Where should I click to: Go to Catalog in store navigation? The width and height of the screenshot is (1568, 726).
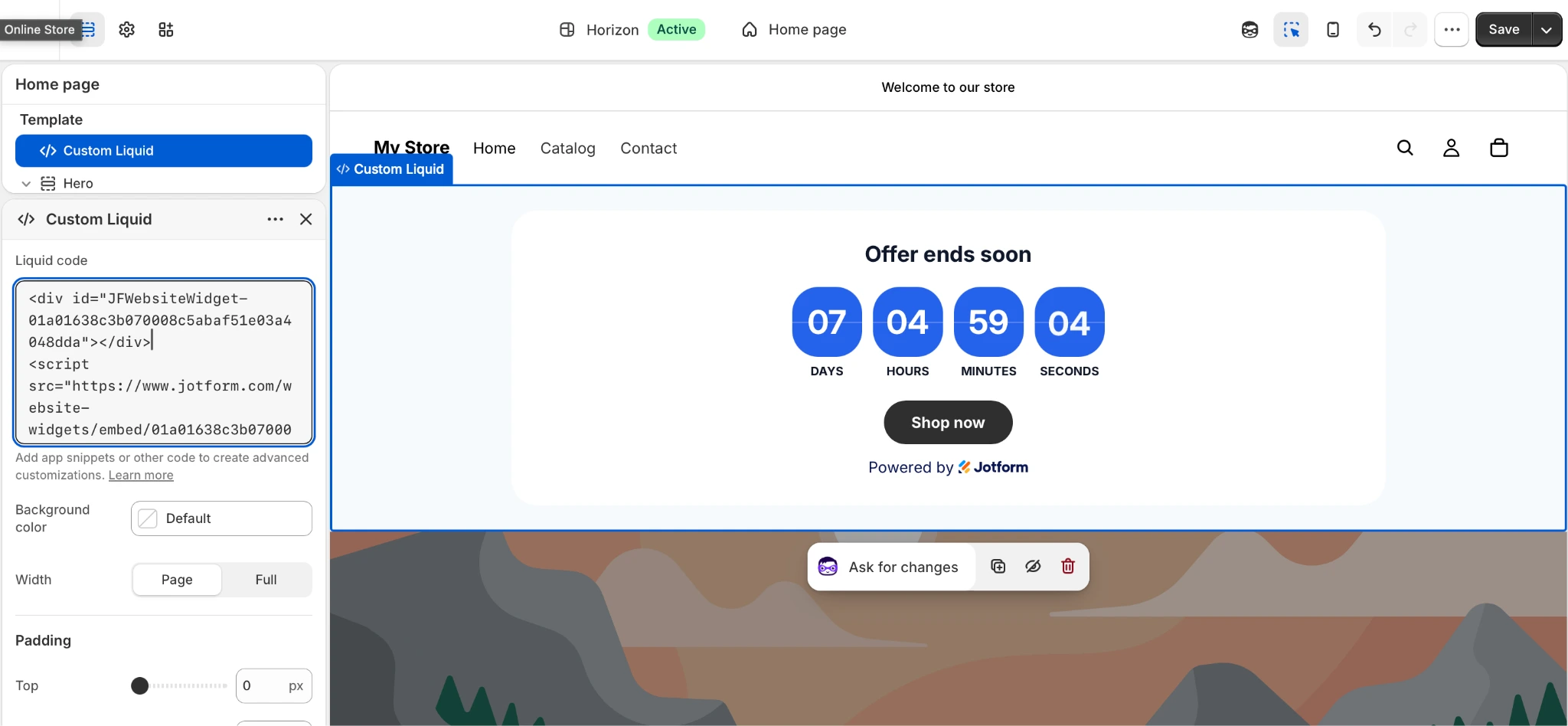click(x=568, y=149)
